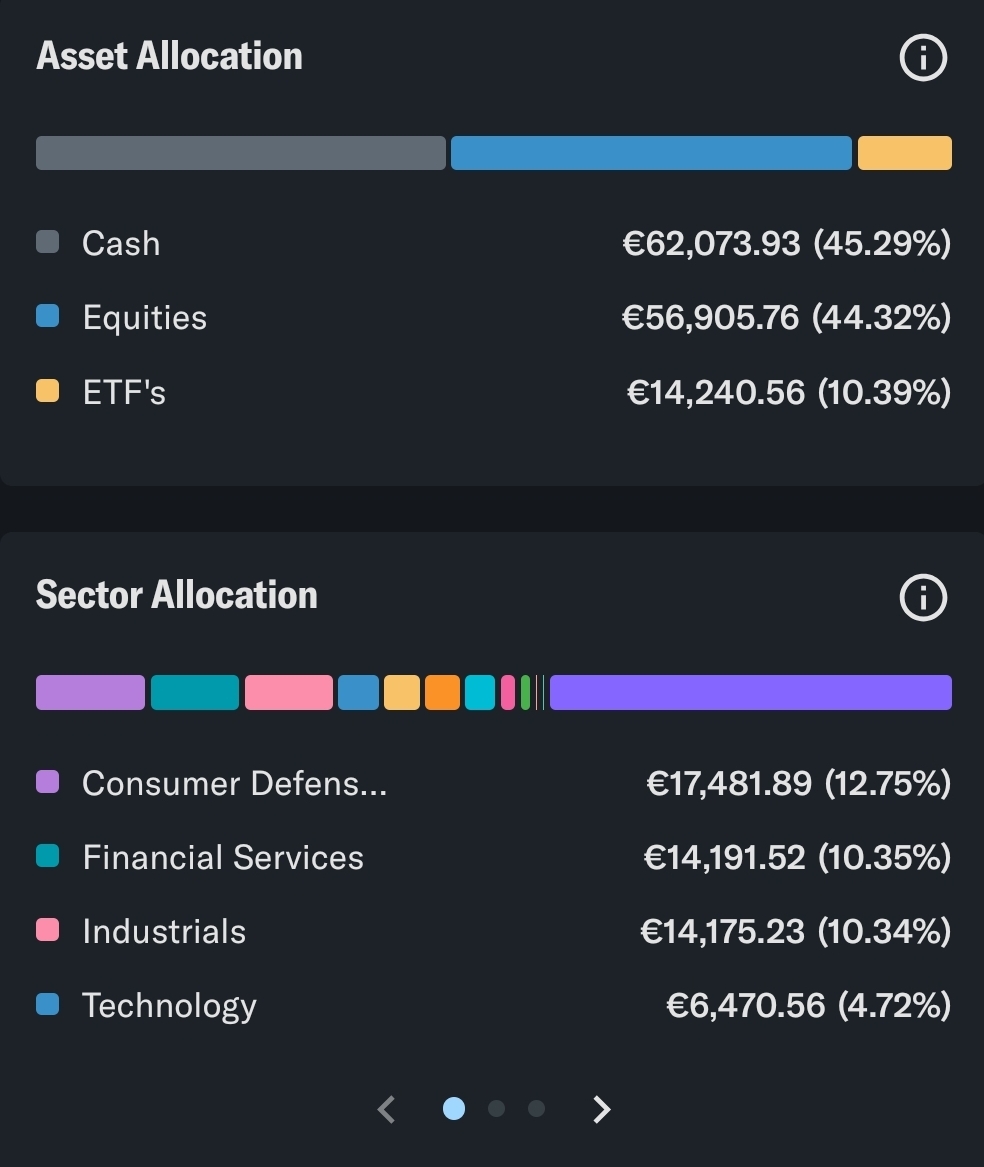Click the Cash legend color square
Image resolution: width=984 pixels, height=1167 pixels.
(x=47, y=242)
